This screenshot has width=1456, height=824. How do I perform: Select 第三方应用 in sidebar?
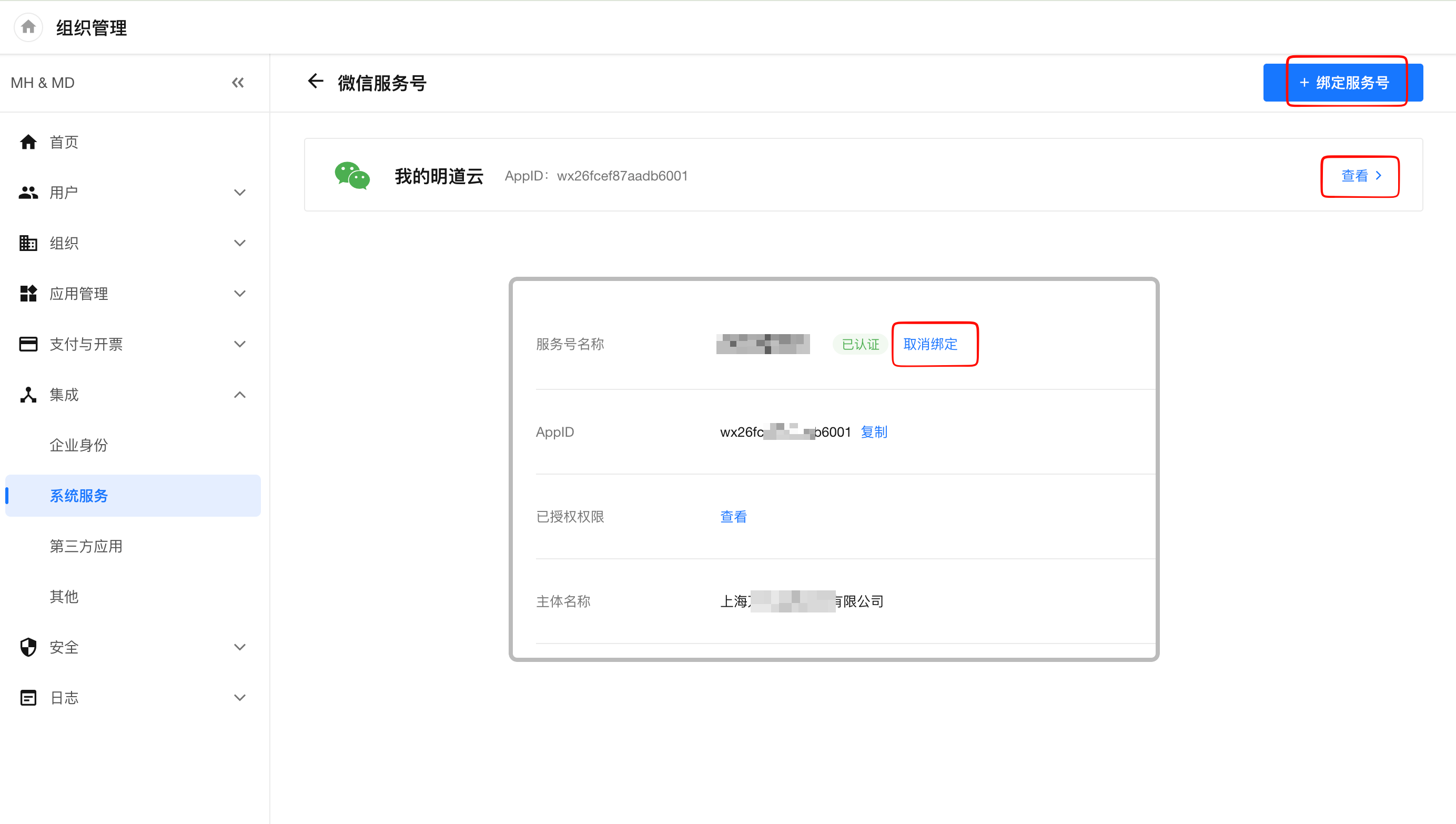86,546
